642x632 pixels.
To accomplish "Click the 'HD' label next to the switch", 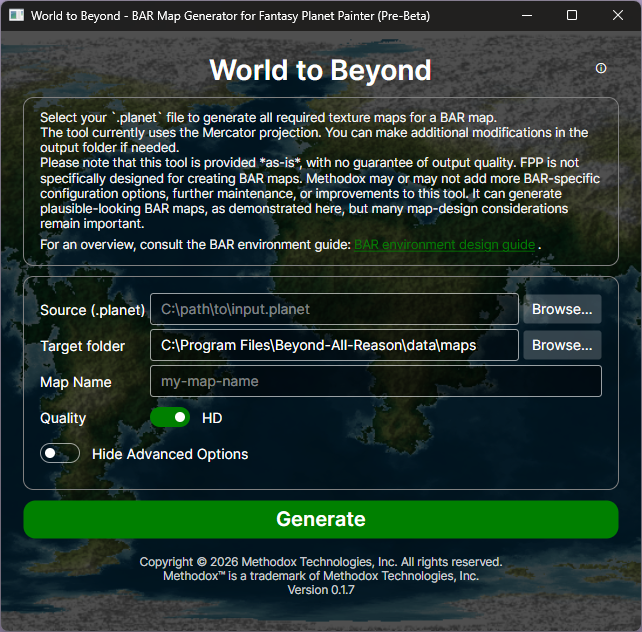I will point(212,418).
